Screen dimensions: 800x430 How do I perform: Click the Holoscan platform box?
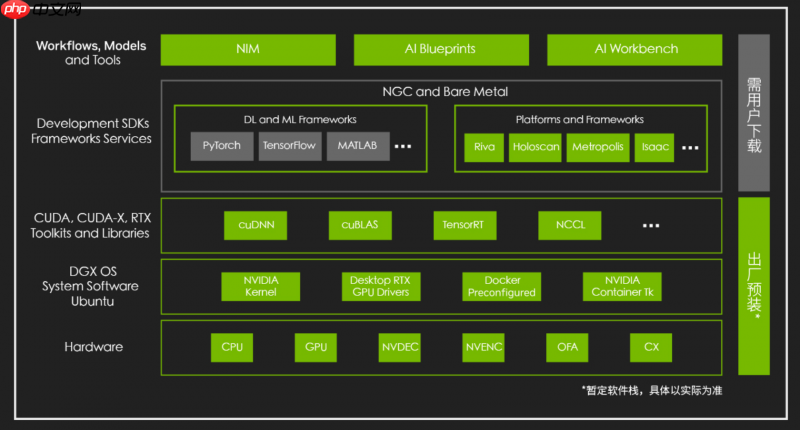click(534, 146)
